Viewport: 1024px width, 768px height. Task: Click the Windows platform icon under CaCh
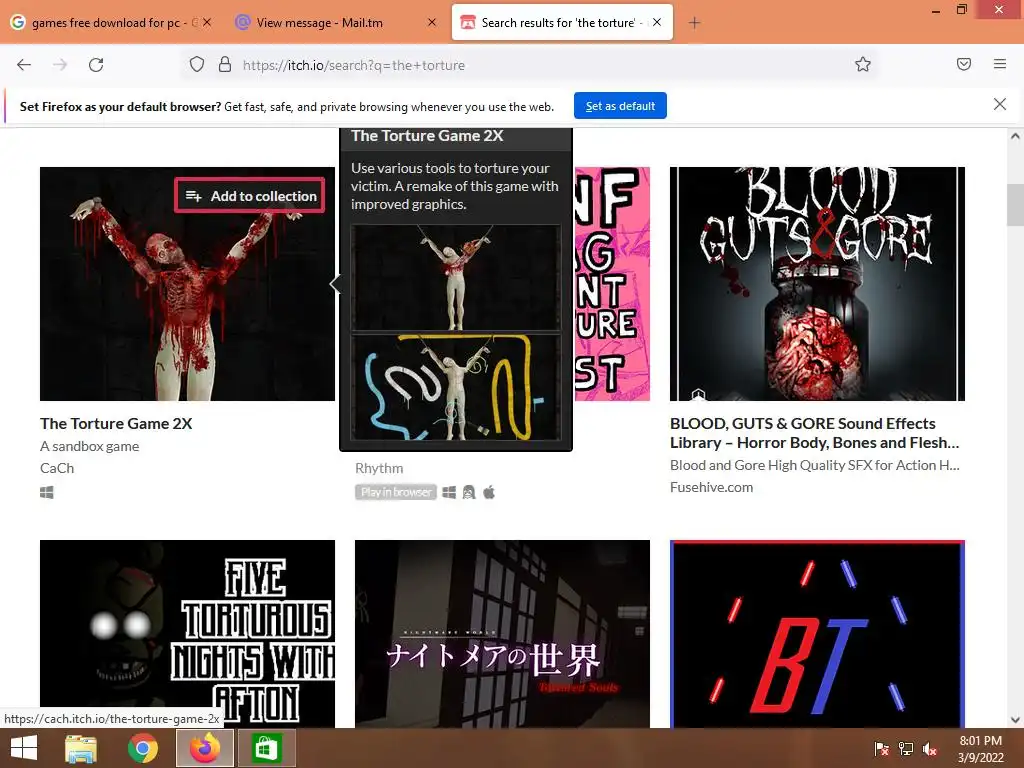pos(46,492)
